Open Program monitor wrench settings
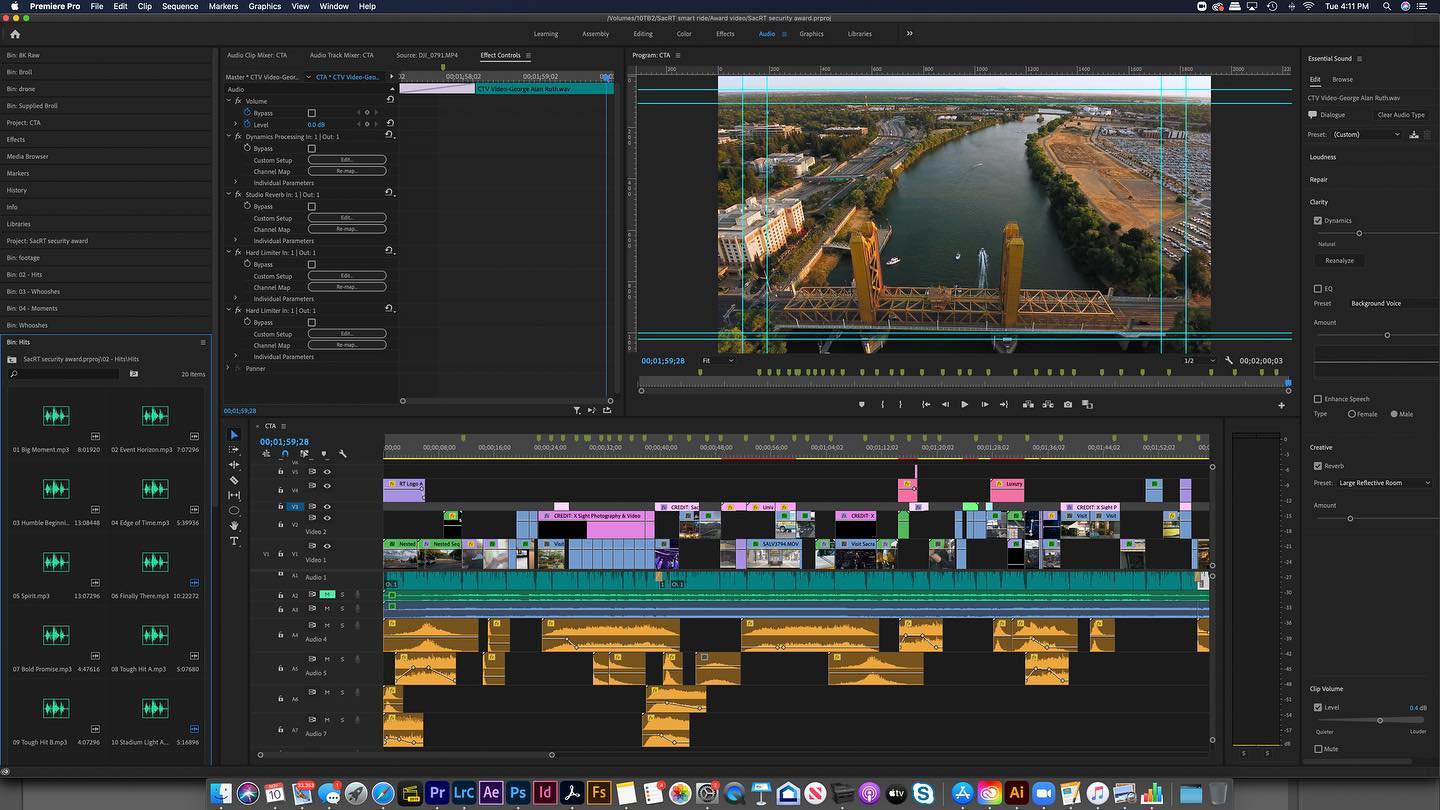 pos(1228,361)
